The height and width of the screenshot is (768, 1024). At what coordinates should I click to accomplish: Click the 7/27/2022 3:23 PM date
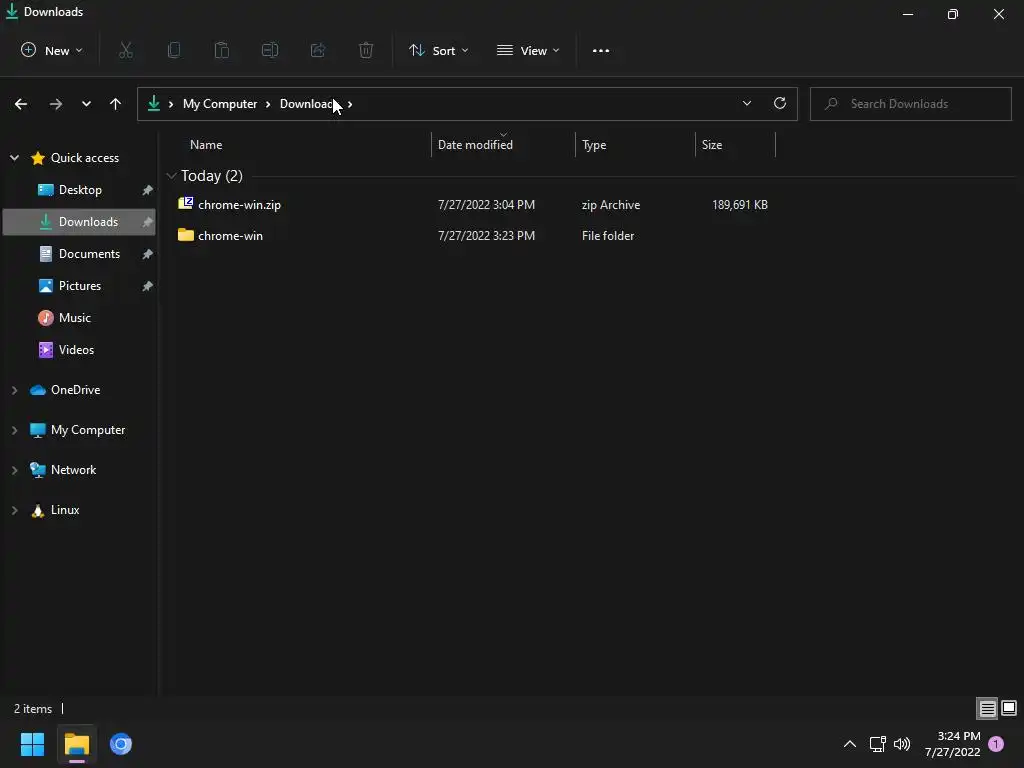pyautogui.click(x=486, y=236)
